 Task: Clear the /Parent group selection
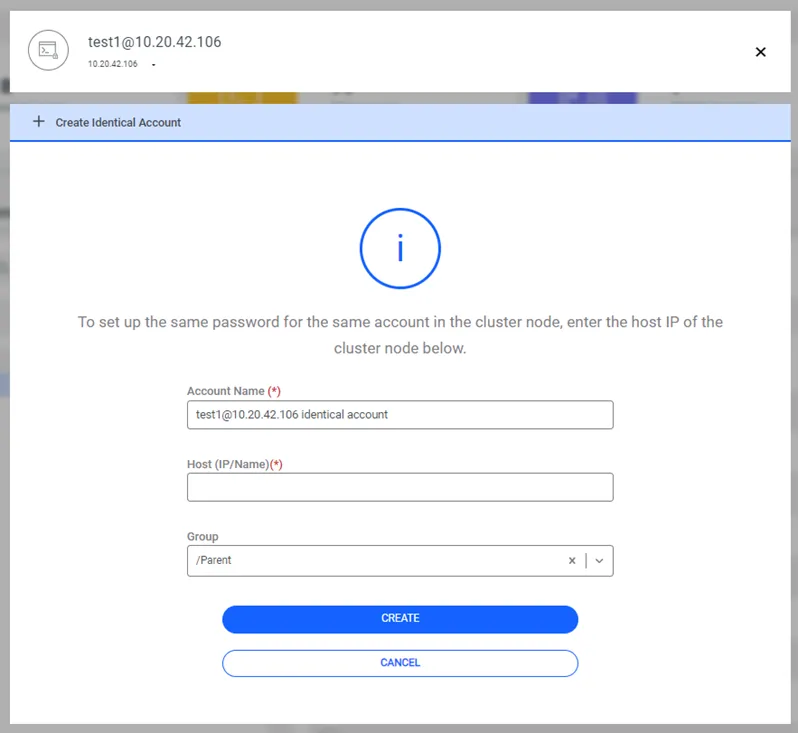pyautogui.click(x=572, y=560)
